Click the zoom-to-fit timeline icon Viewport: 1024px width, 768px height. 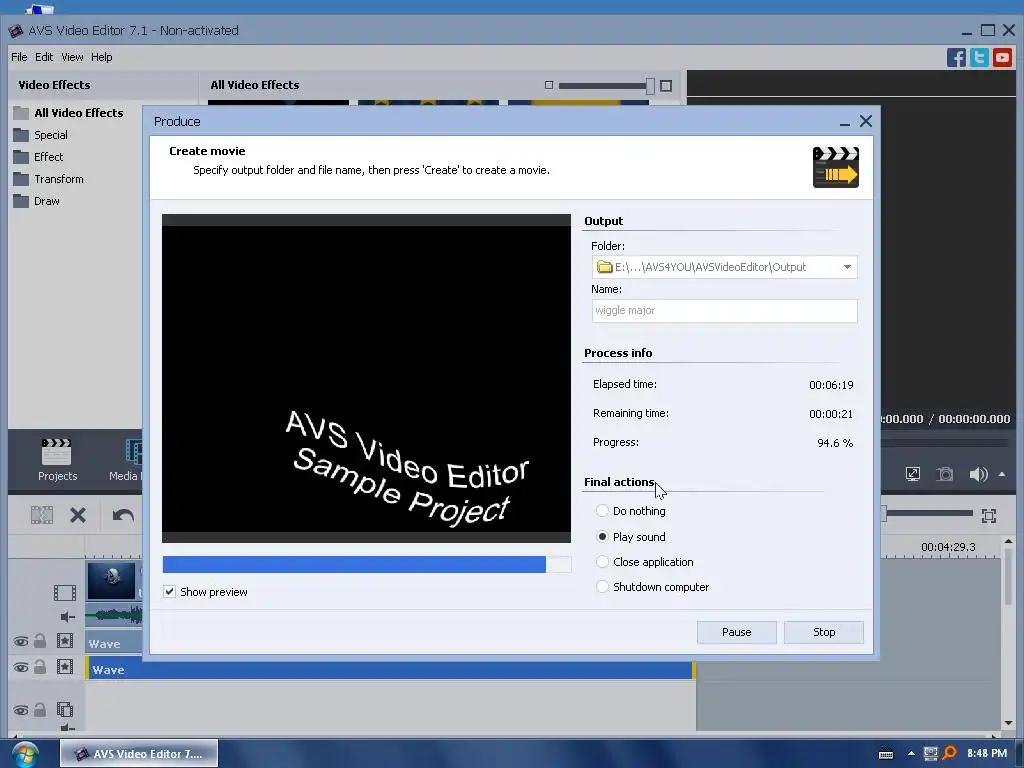[x=989, y=516]
